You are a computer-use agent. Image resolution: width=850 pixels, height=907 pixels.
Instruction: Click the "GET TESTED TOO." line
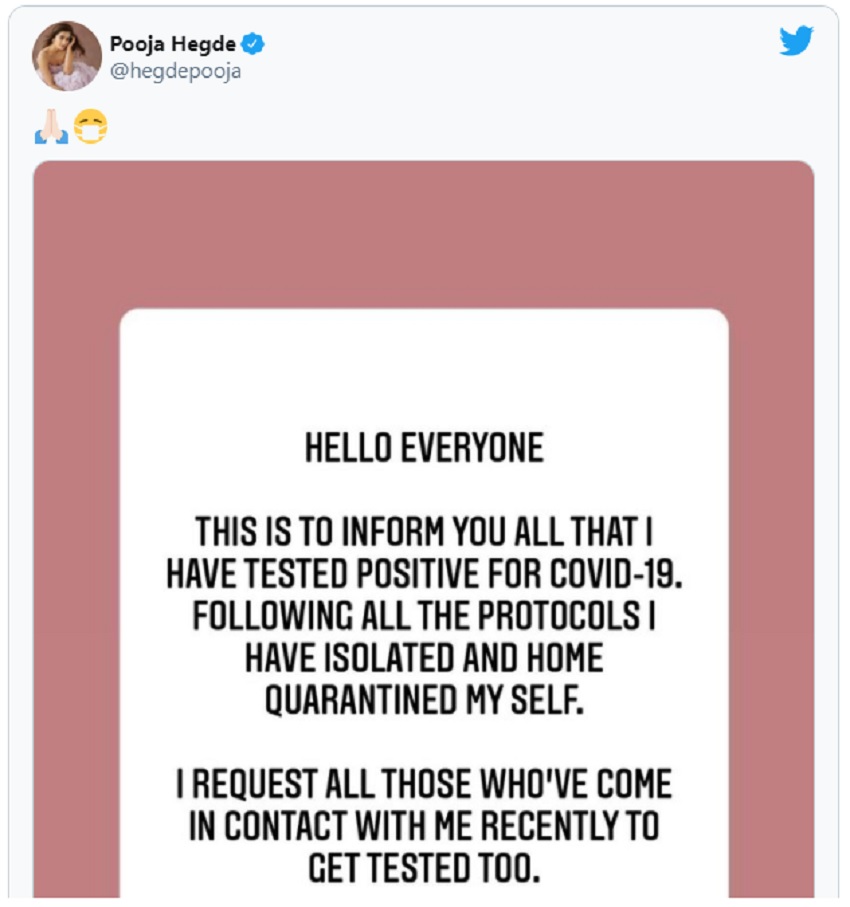click(424, 869)
